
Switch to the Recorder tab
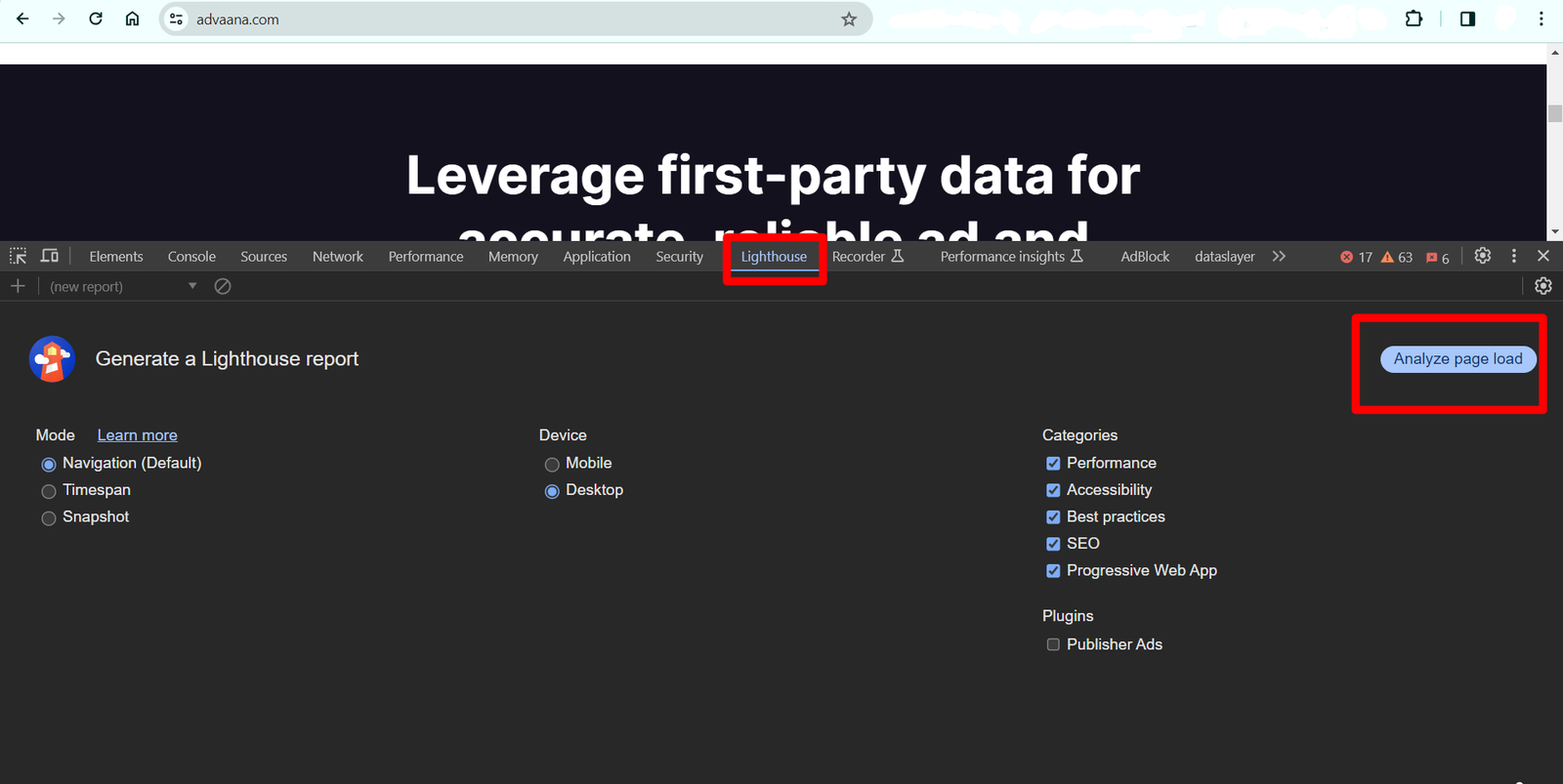[x=867, y=257]
